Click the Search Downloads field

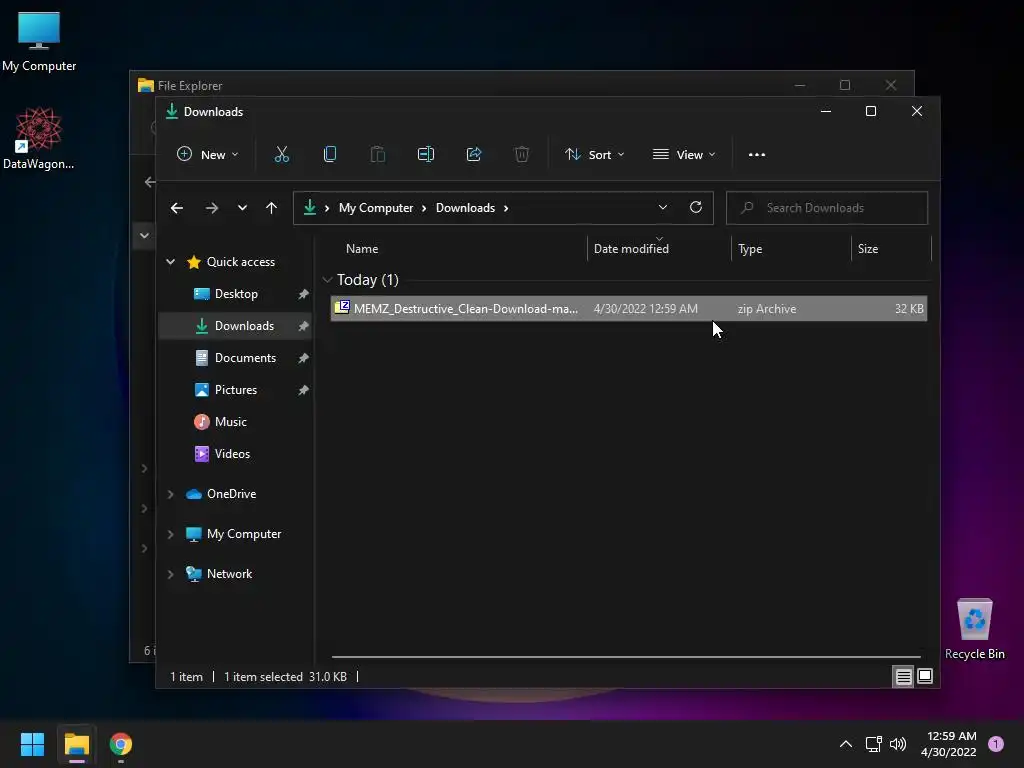point(827,208)
